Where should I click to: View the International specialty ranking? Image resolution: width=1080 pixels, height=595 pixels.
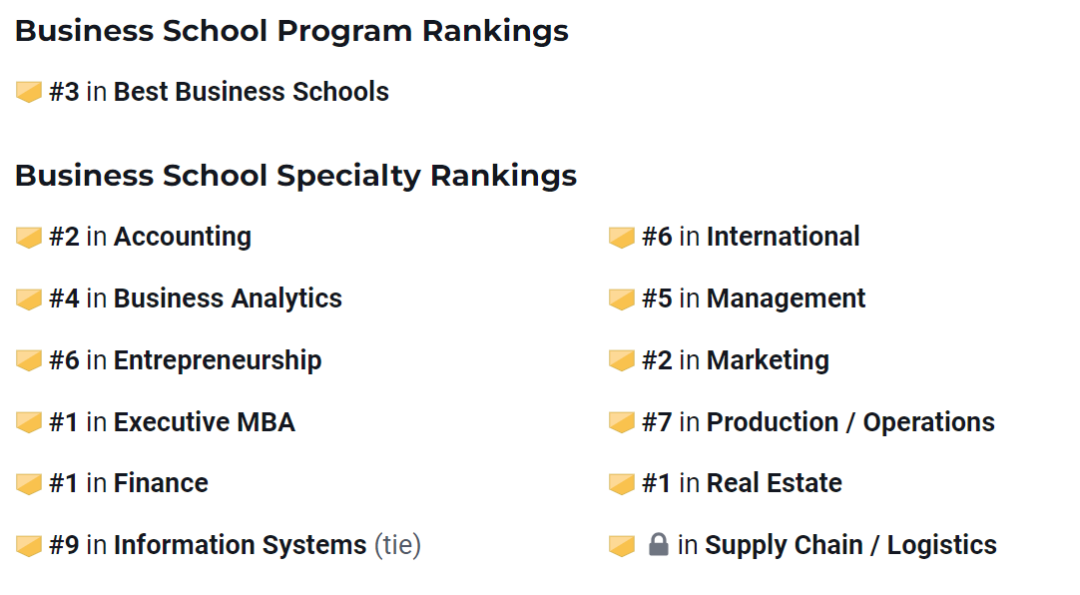(x=783, y=236)
